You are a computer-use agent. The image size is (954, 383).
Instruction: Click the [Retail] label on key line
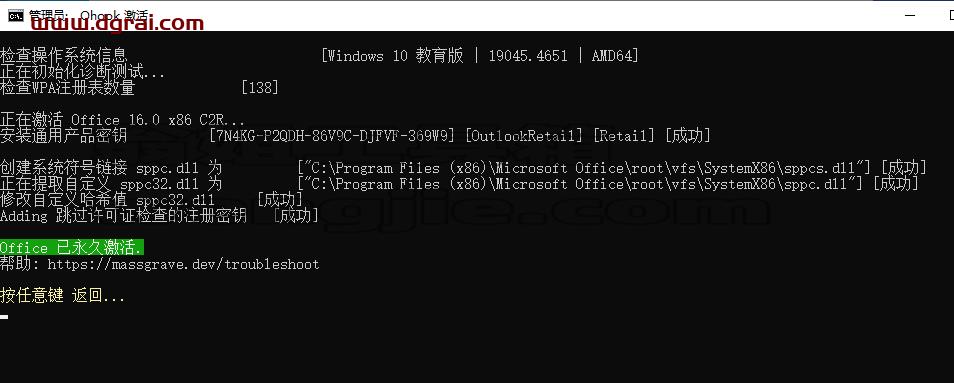(624, 136)
